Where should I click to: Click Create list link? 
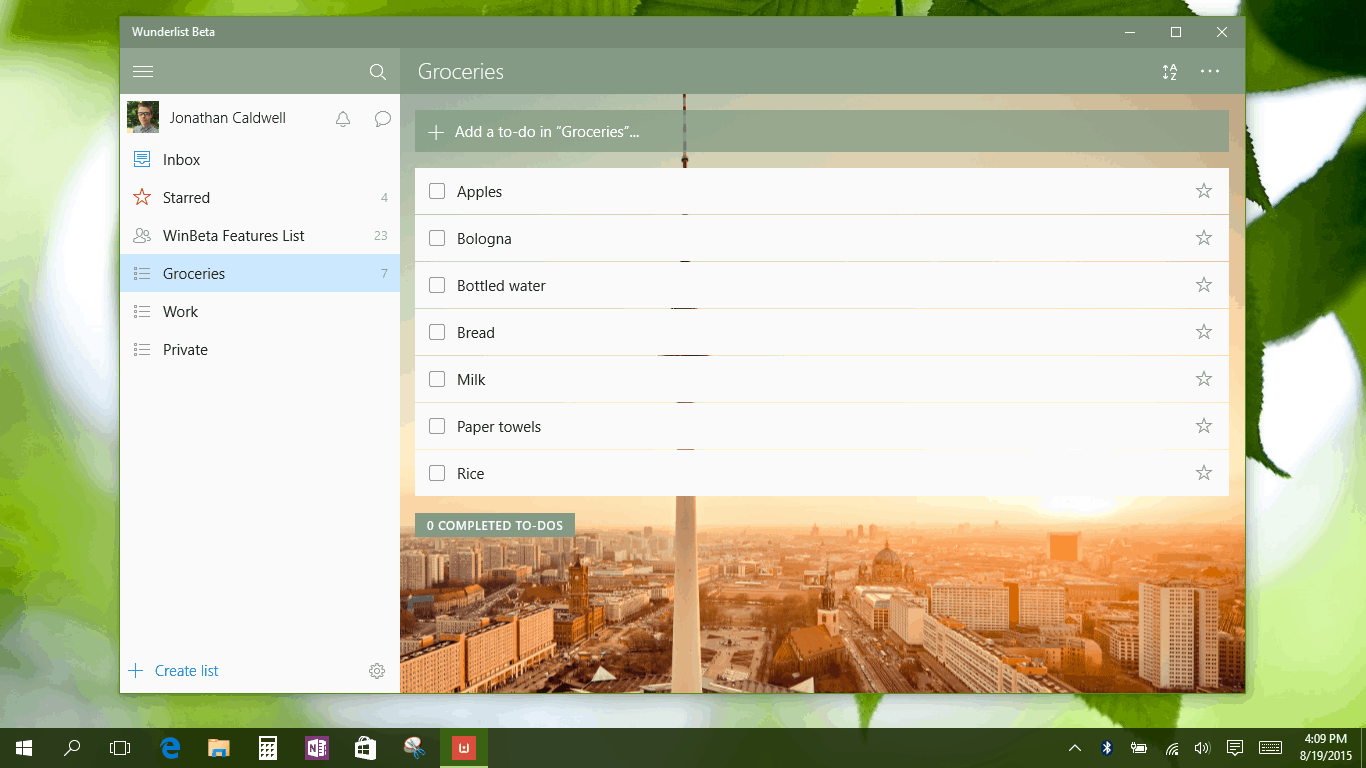[186, 671]
